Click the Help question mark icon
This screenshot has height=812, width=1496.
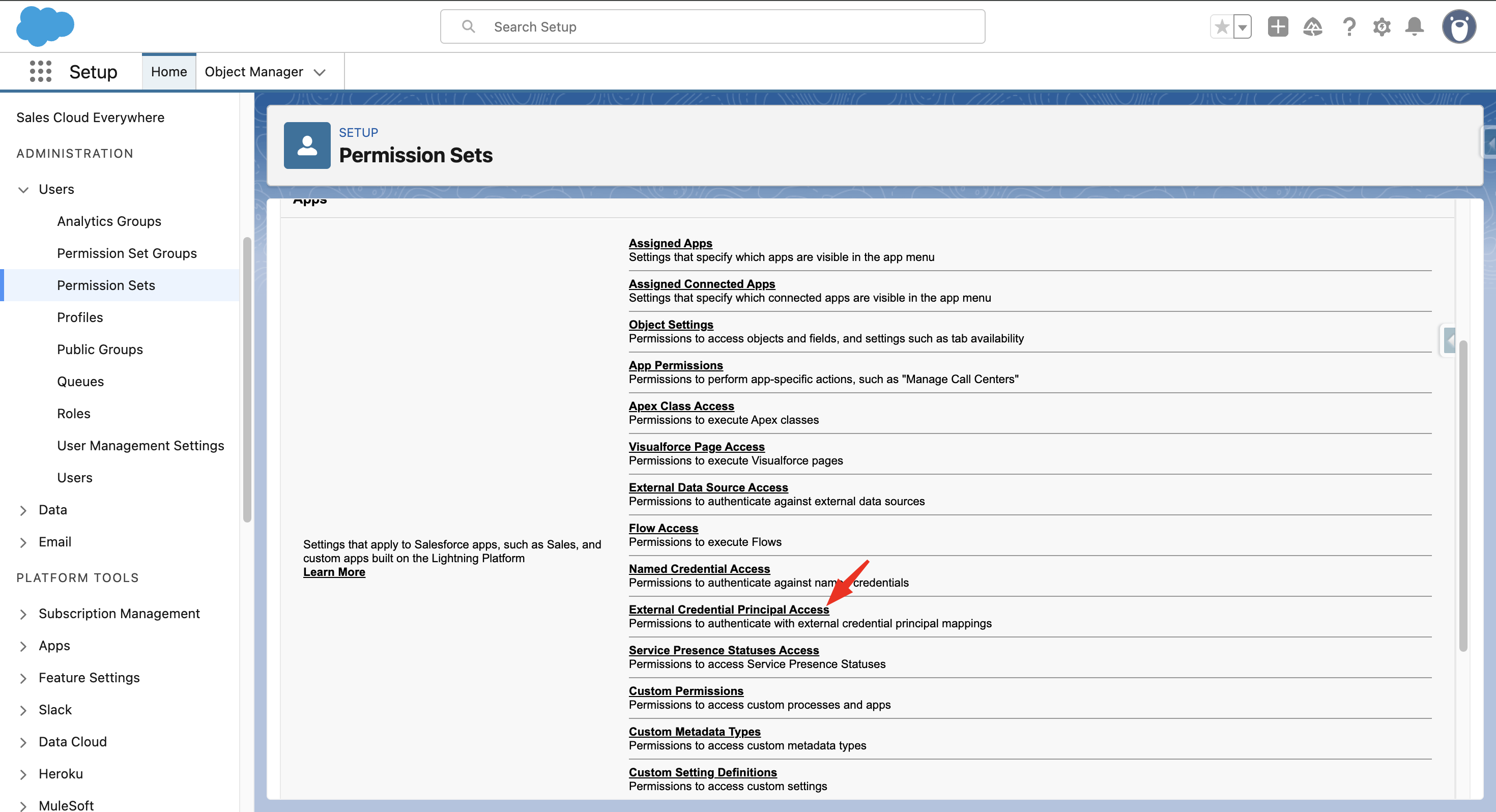point(1348,27)
